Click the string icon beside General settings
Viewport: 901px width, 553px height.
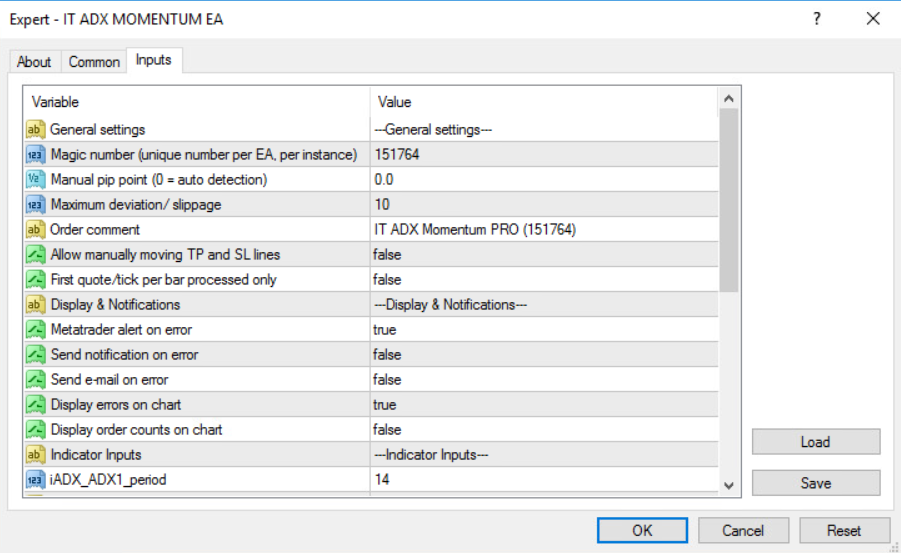[x=35, y=129]
